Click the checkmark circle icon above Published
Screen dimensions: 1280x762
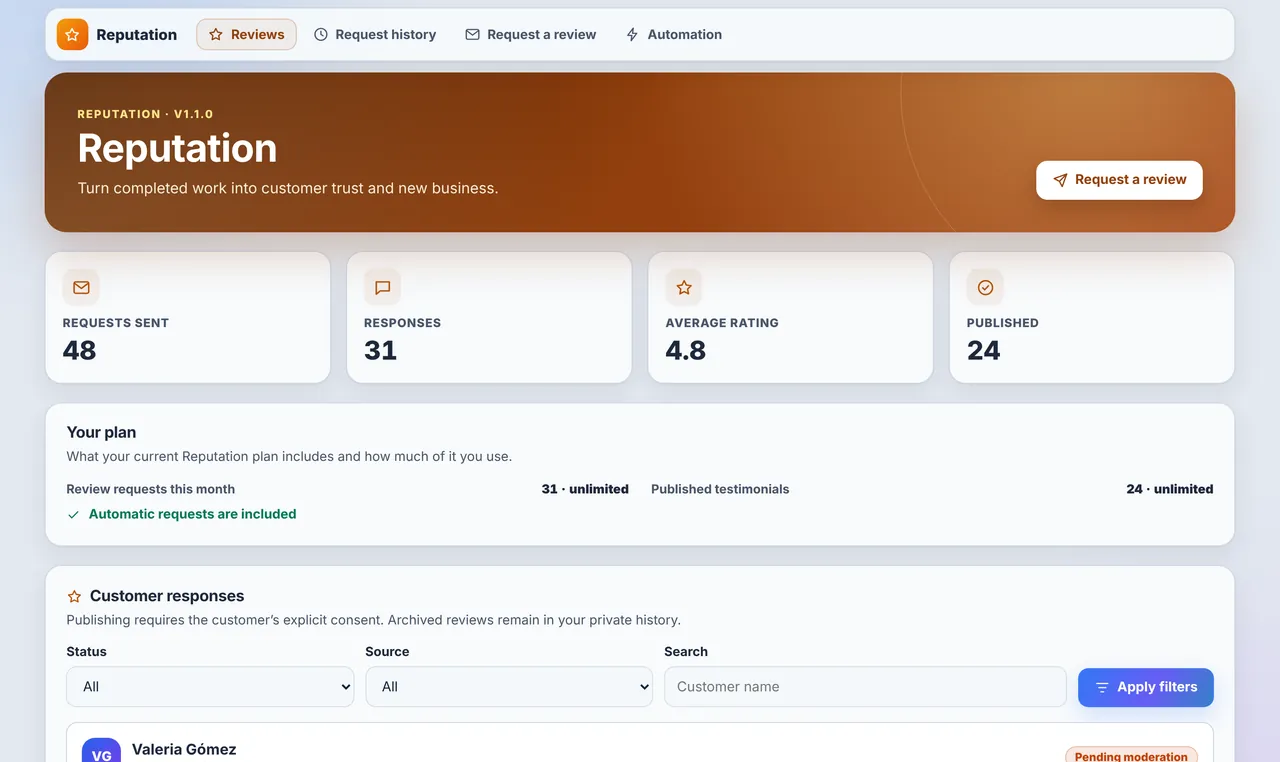985,287
